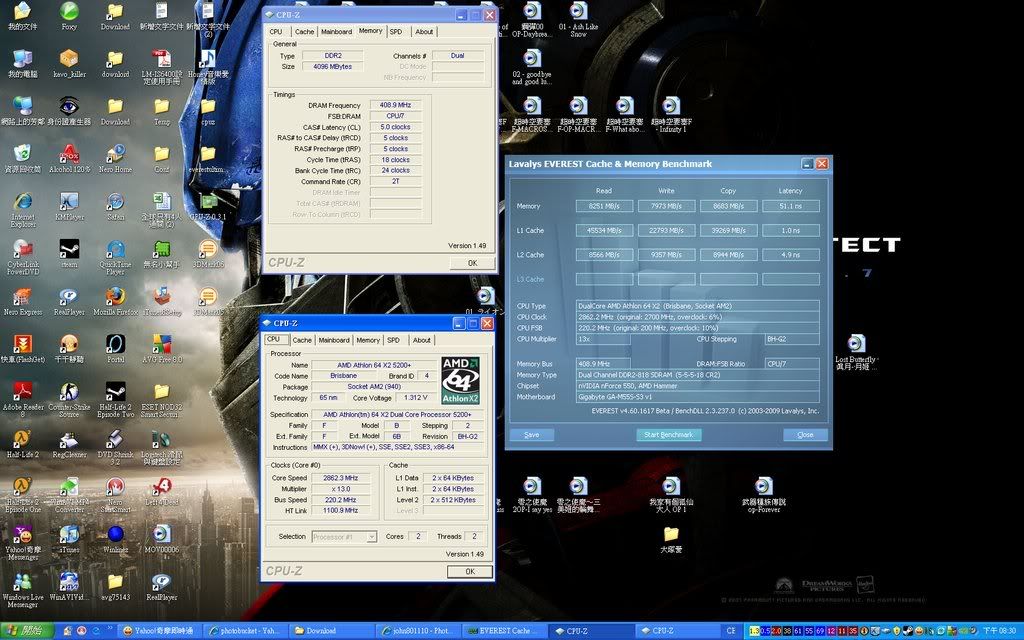Image resolution: width=1024 pixels, height=640 pixels.
Task: Launch CyberLink PowerDVD shortcut
Action: pos(23,257)
